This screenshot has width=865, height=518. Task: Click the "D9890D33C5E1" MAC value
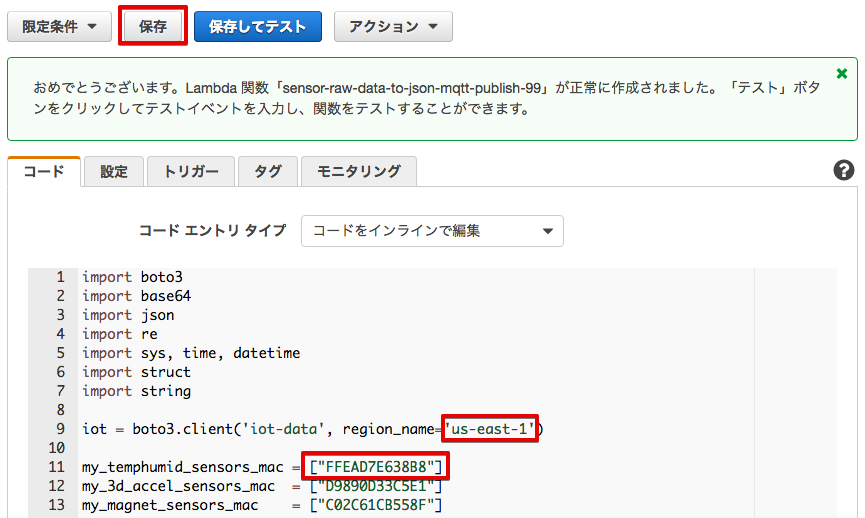pyautogui.click(x=376, y=486)
